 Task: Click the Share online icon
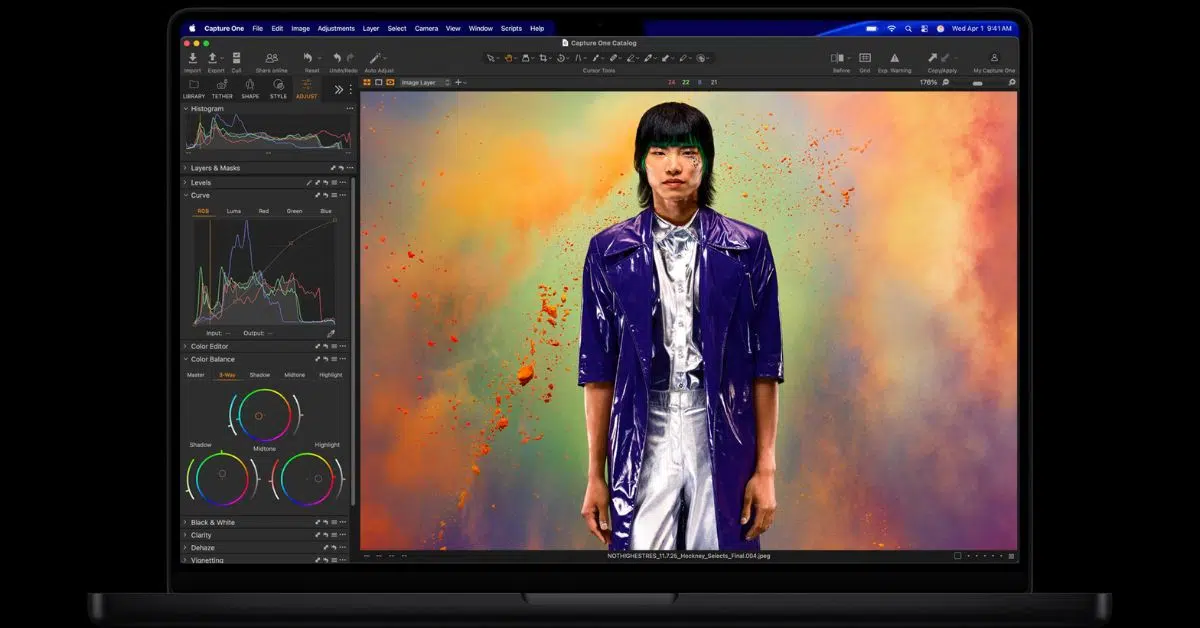coord(271,59)
